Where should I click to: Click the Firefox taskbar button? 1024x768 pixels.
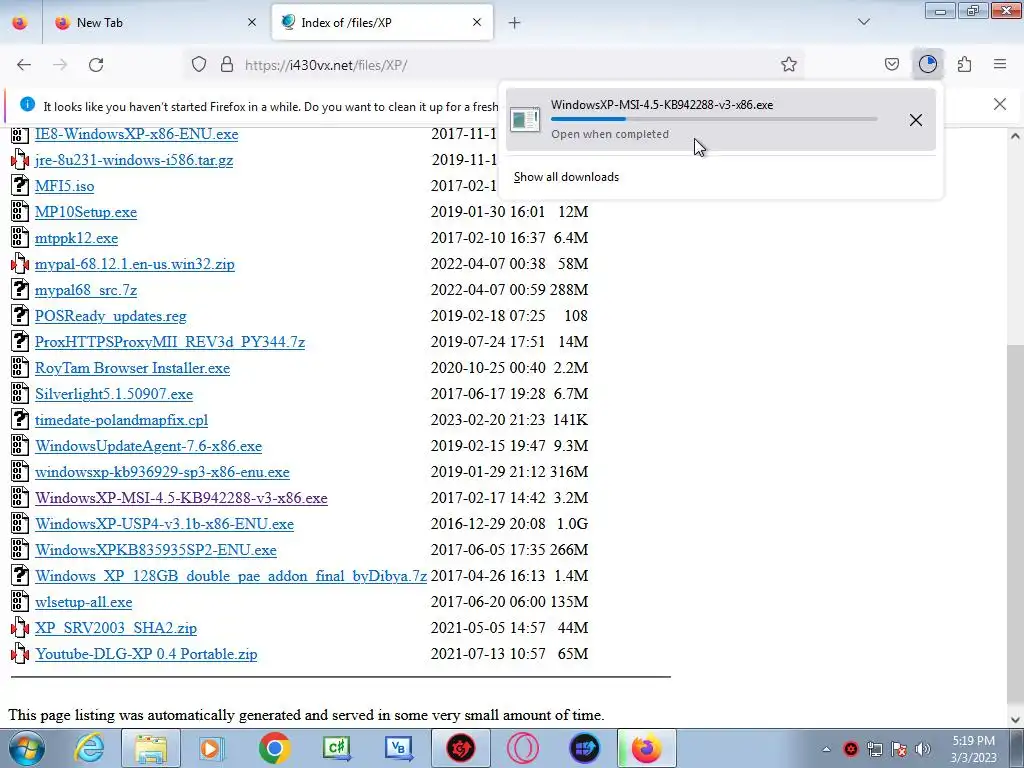tap(647, 748)
